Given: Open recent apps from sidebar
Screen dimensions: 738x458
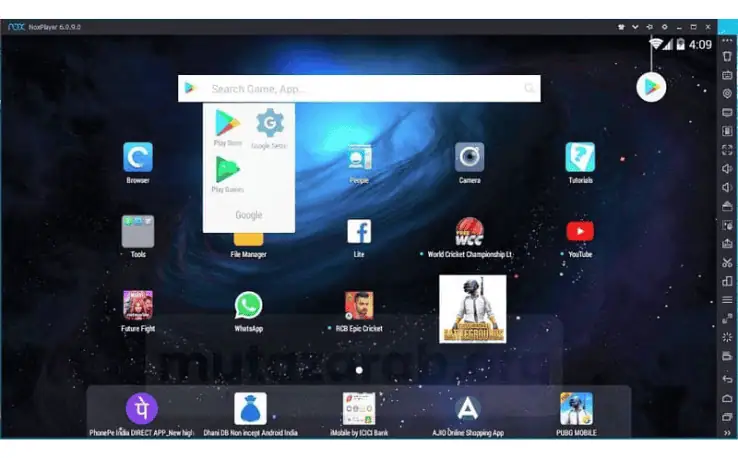Looking at the screenshot, I should pos(727,417).
